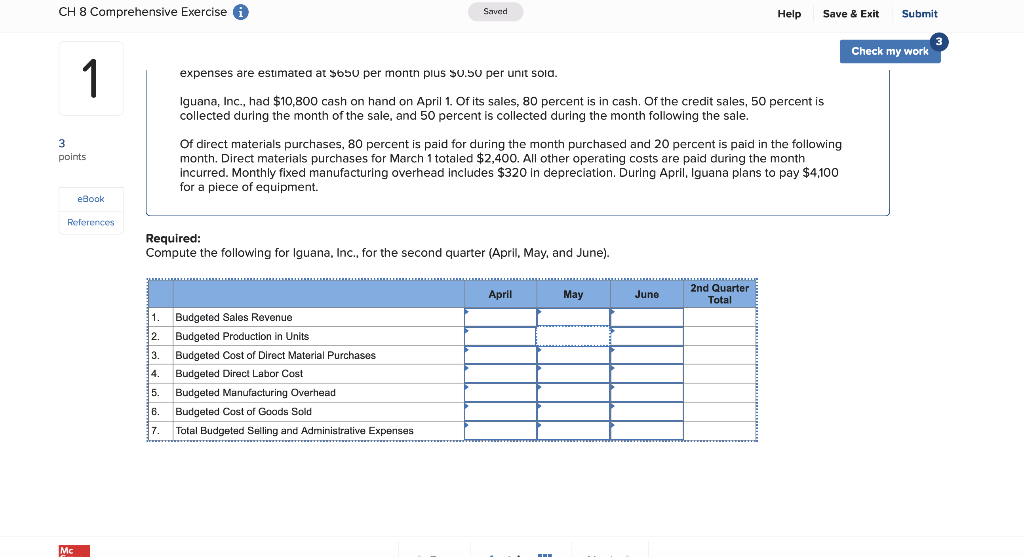Click the Budgeted Production in Units label
The width and height of the screenshot is (1024, 557).
click(242, 336)
